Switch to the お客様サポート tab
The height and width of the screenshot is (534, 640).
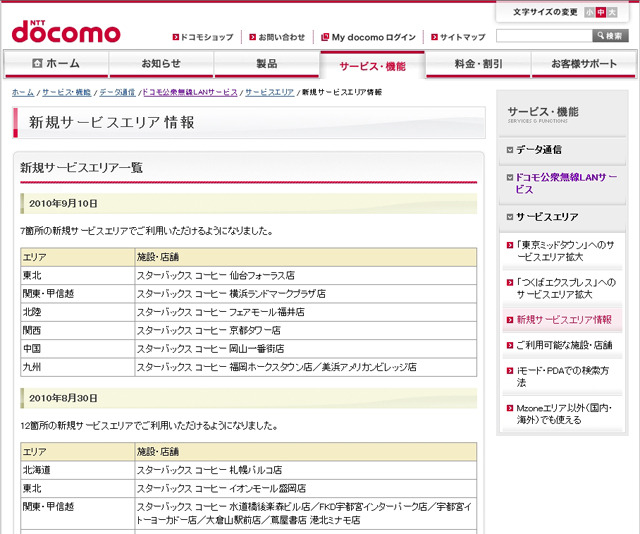pos(584,64)
